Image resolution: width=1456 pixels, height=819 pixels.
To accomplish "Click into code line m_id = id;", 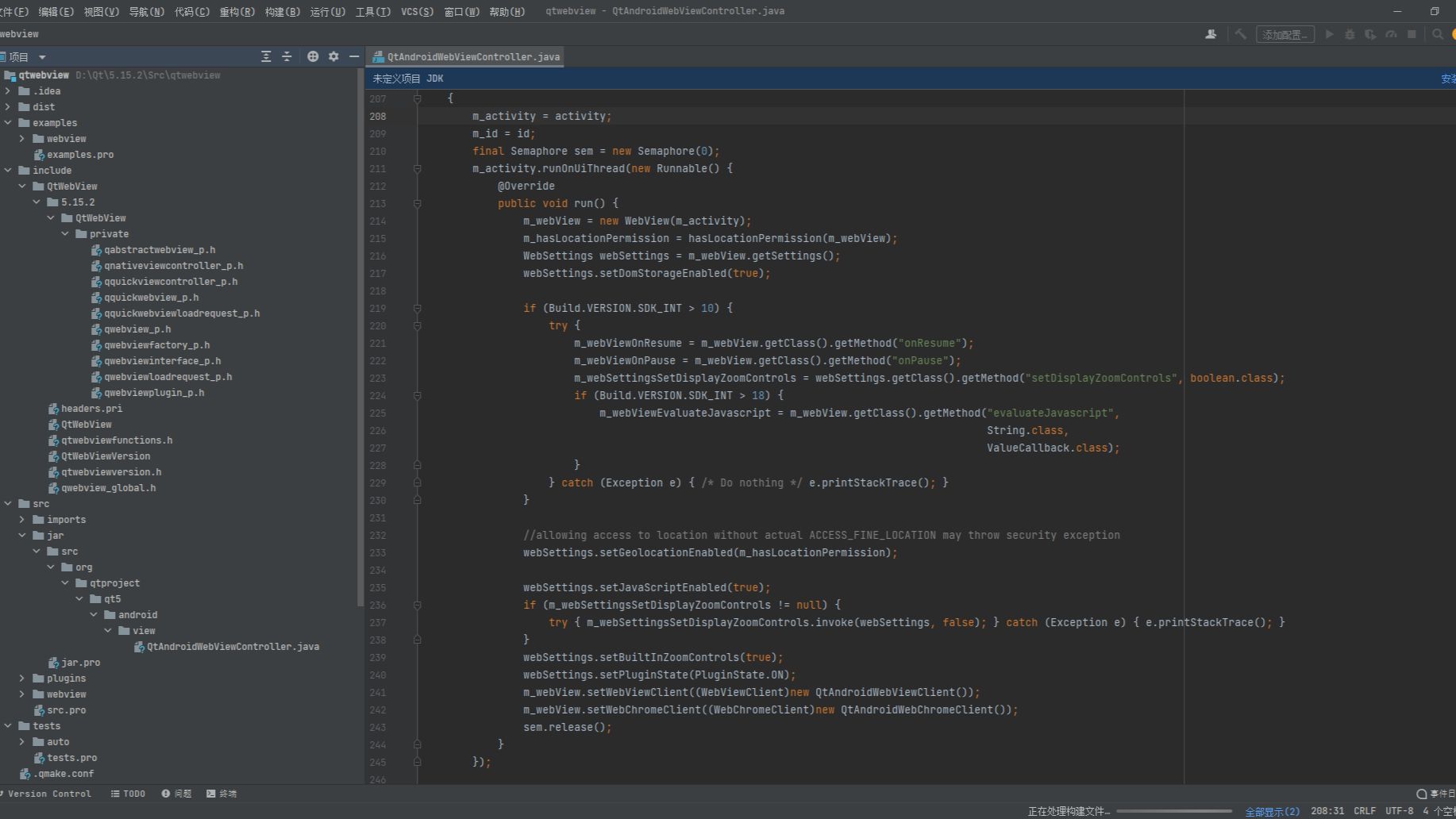I will (x=503, y=134).
